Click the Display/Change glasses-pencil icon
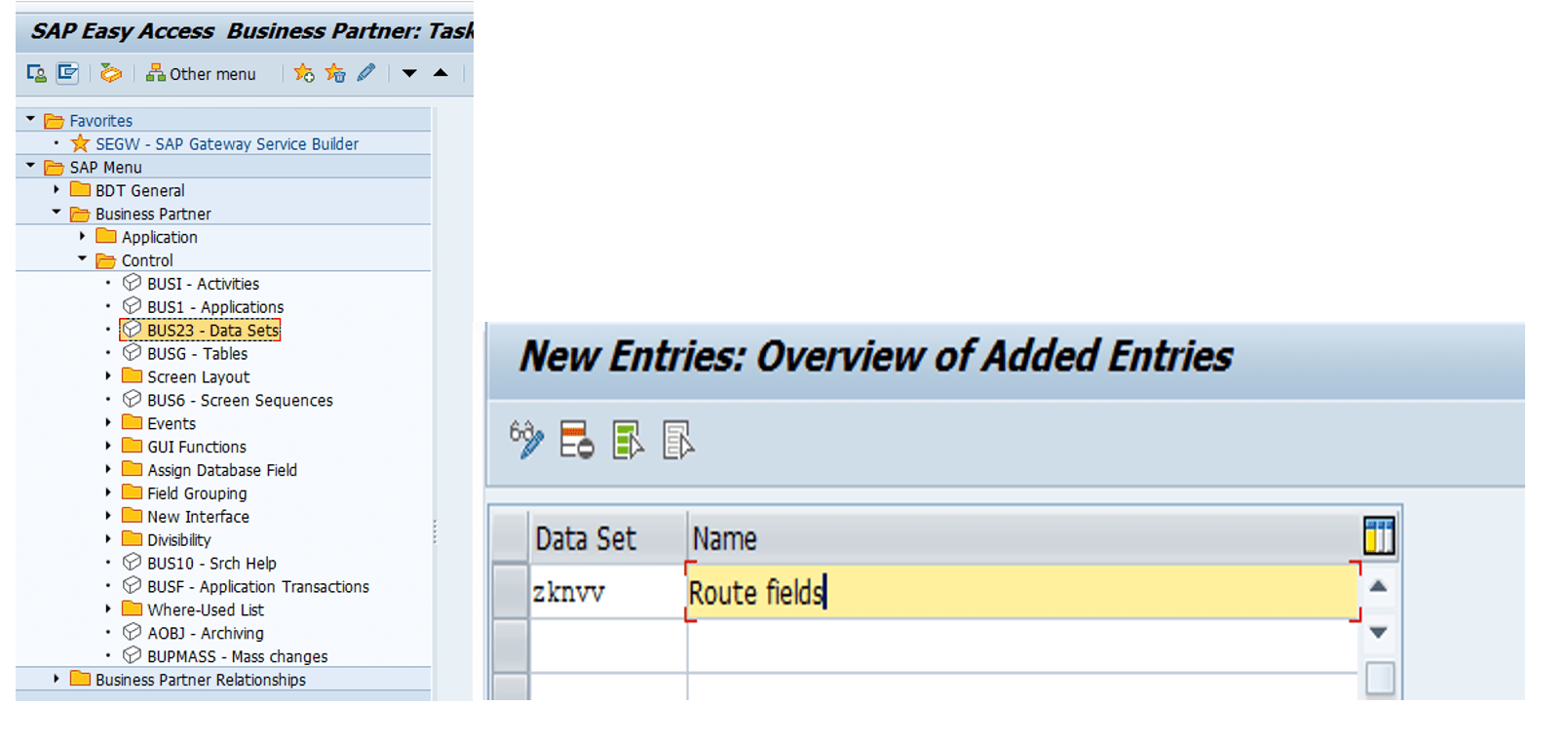 526,440
